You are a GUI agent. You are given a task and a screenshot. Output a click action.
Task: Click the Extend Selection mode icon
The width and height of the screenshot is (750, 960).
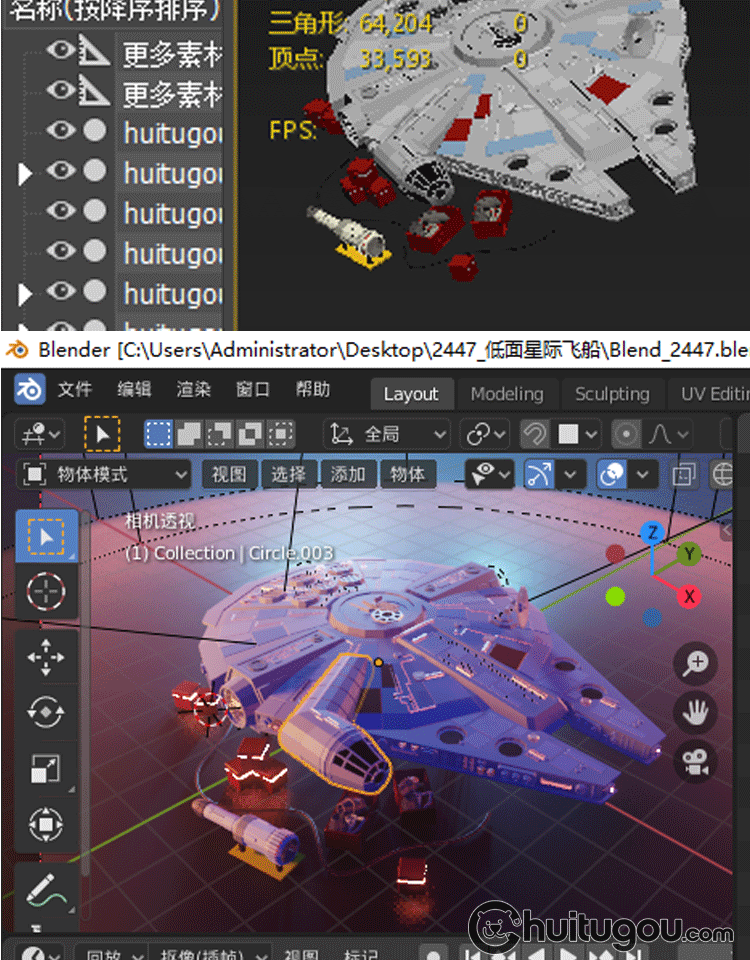pos(189,434)
